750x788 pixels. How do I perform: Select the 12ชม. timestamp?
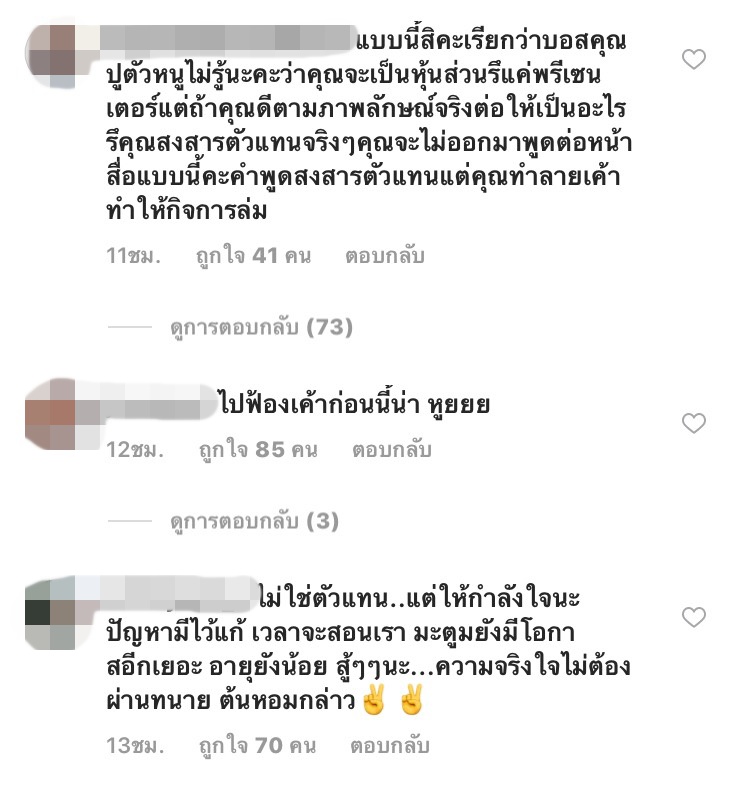point(135,450)
